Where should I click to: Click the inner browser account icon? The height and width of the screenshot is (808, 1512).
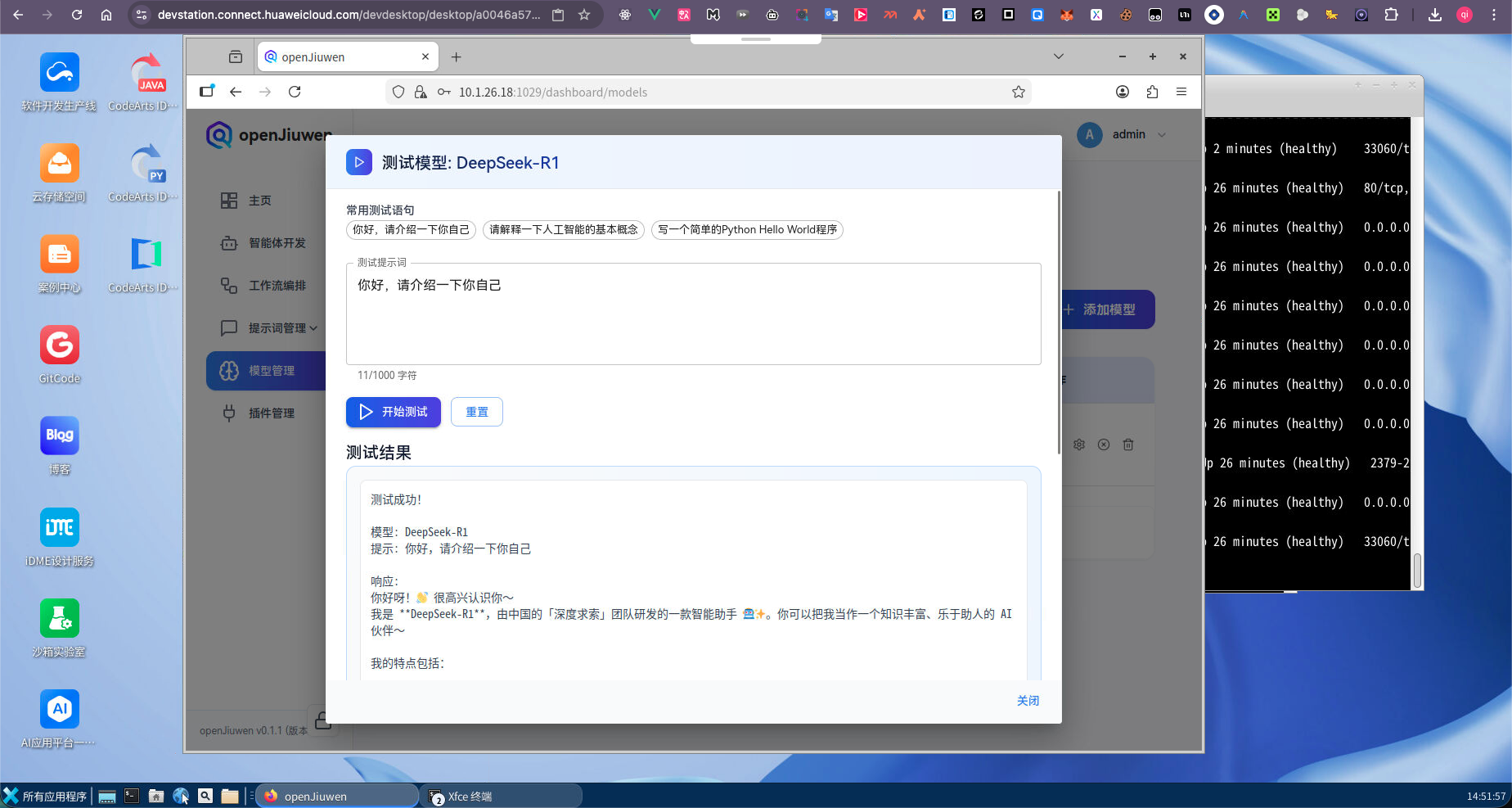pyautogui.click(x=1123, y=92)
